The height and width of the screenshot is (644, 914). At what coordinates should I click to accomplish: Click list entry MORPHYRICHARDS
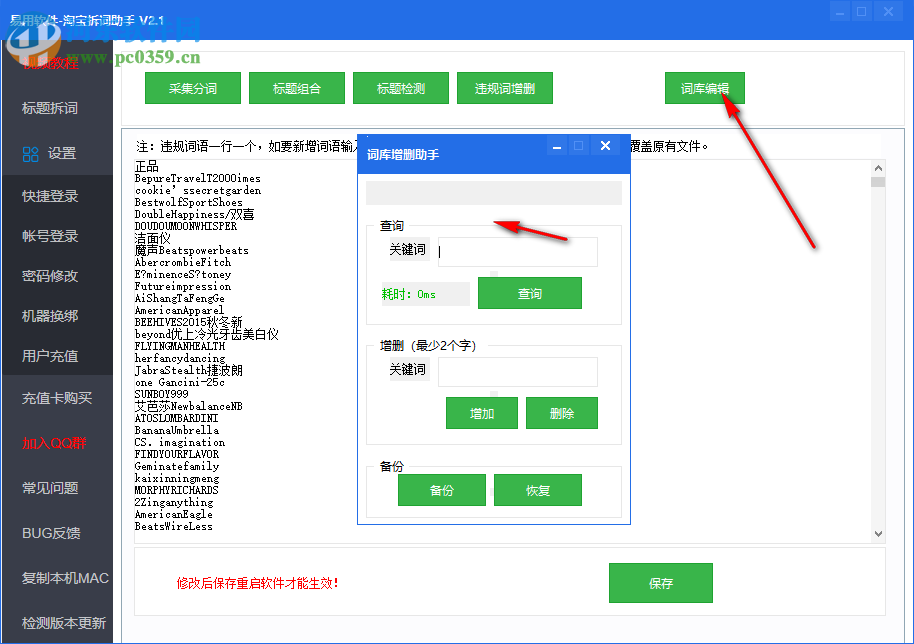(176, 490)
